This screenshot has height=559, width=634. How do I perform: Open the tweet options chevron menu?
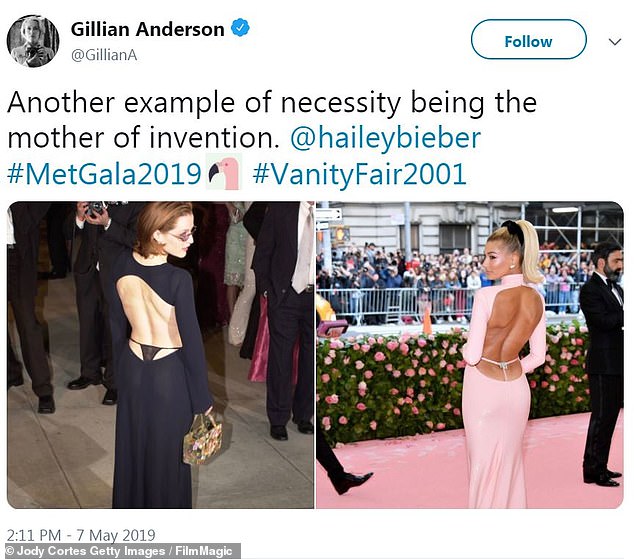(x=615, y=42)
